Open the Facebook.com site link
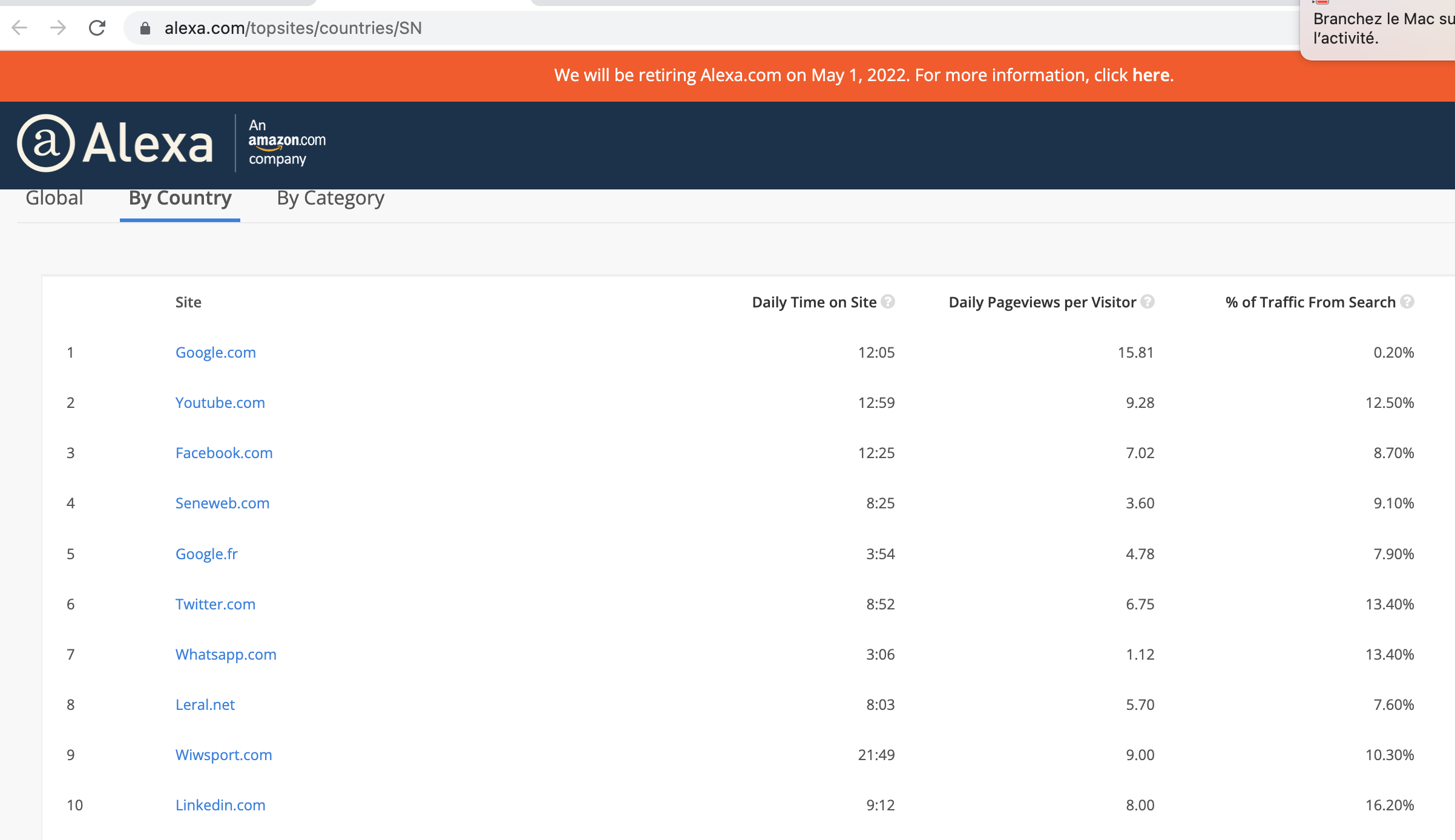The height and width of the screenshot is (840, 1455). [x=224, y=453]
